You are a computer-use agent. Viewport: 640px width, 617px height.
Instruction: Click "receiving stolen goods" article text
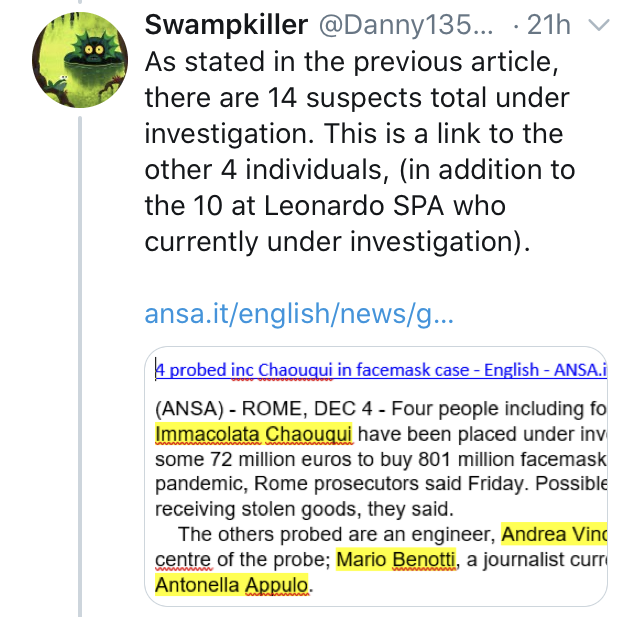[260, 508]
